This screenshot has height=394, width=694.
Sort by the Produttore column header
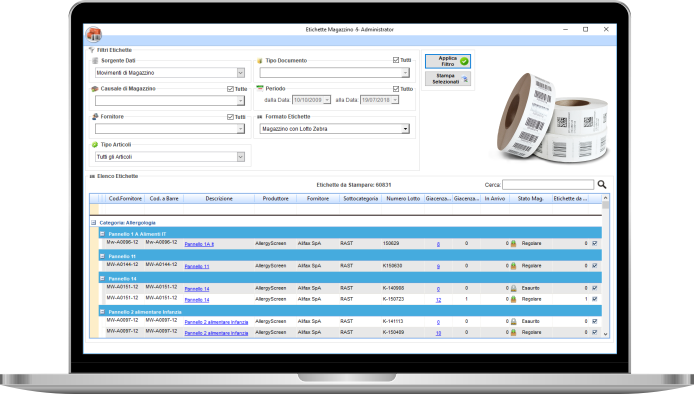(275, 199)
